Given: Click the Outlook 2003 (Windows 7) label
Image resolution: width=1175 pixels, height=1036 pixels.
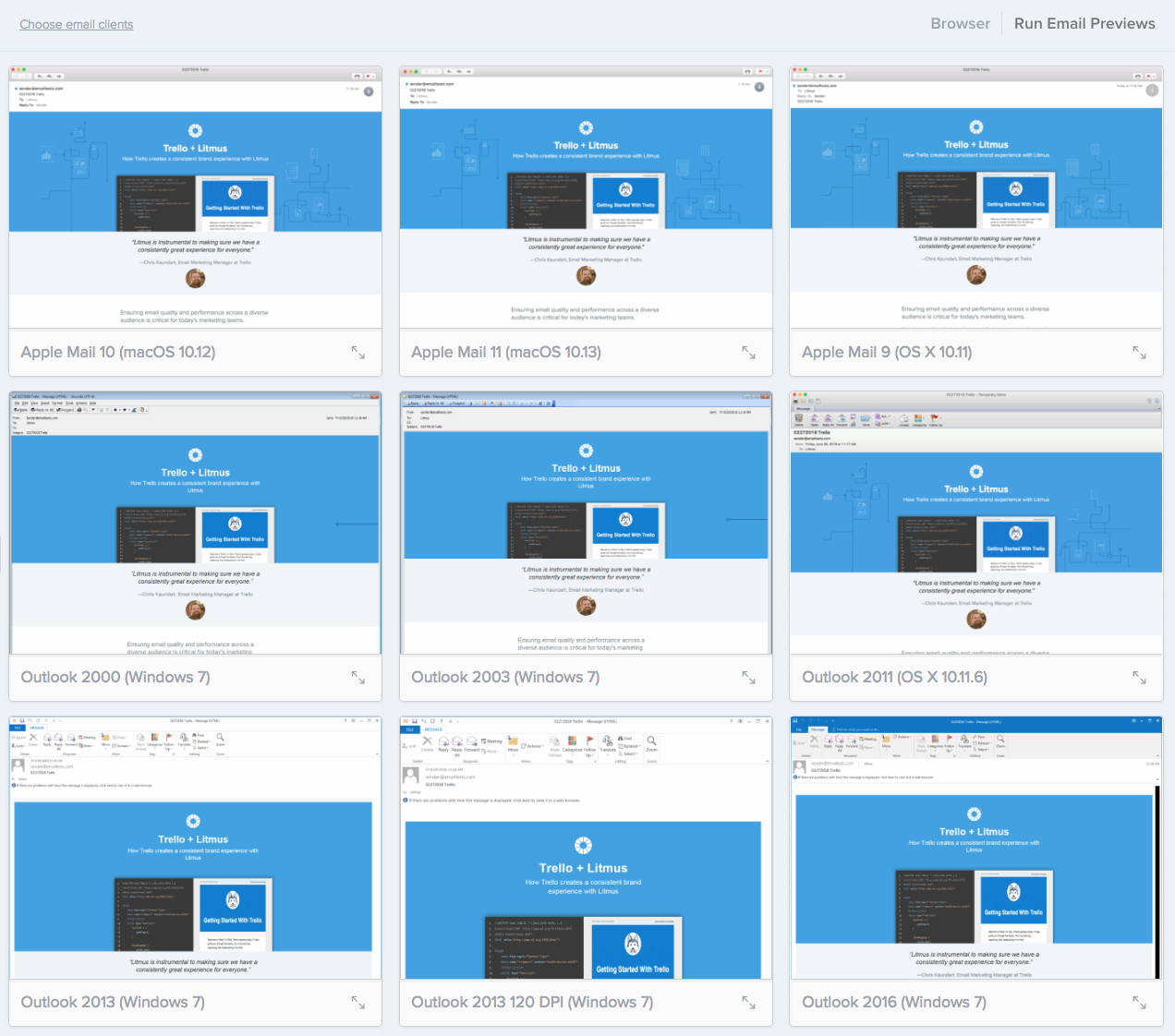Looking at the screenshot, I should pos(505,678).
